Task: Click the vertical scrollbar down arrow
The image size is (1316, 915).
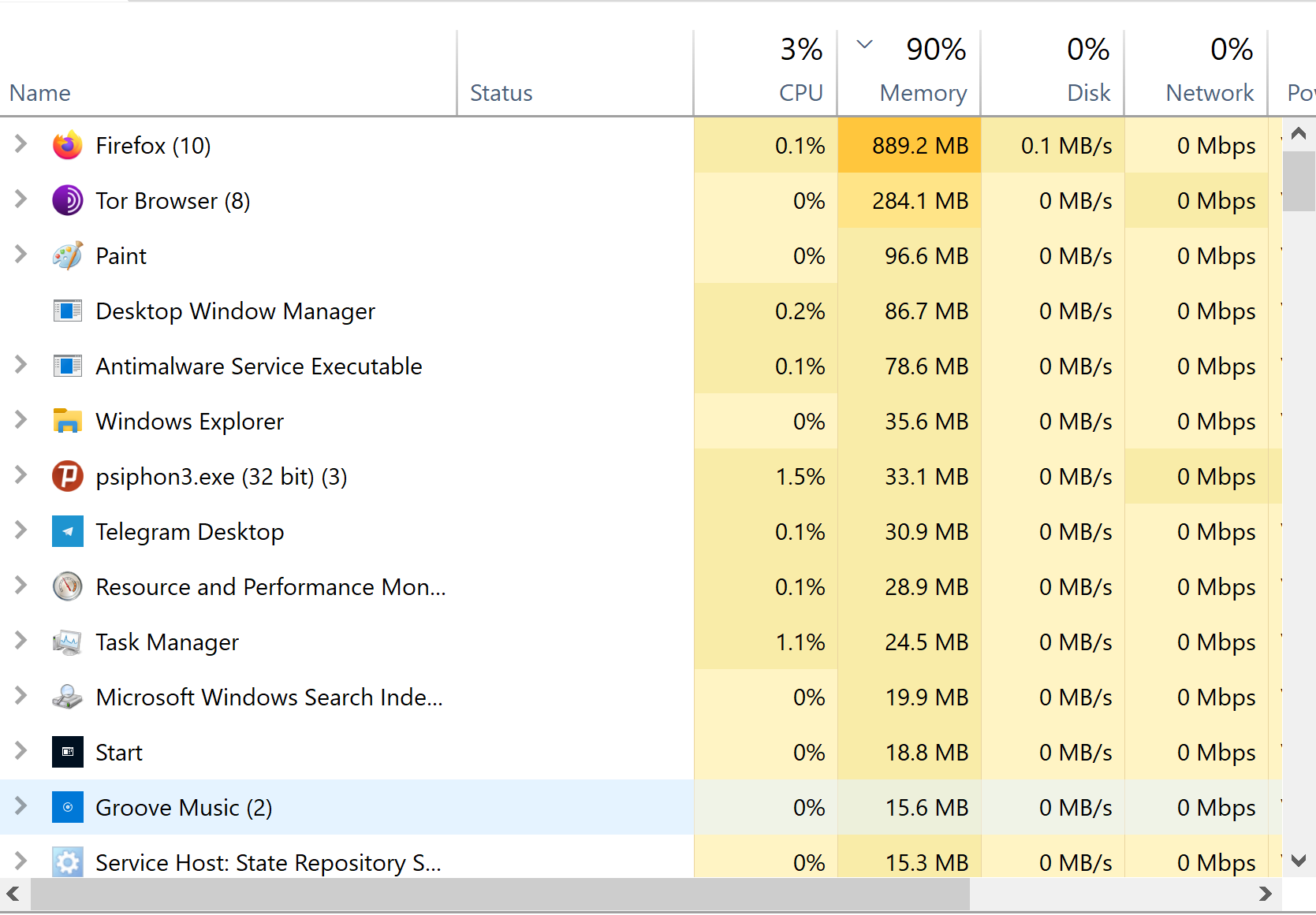Action: point(1299,861)
